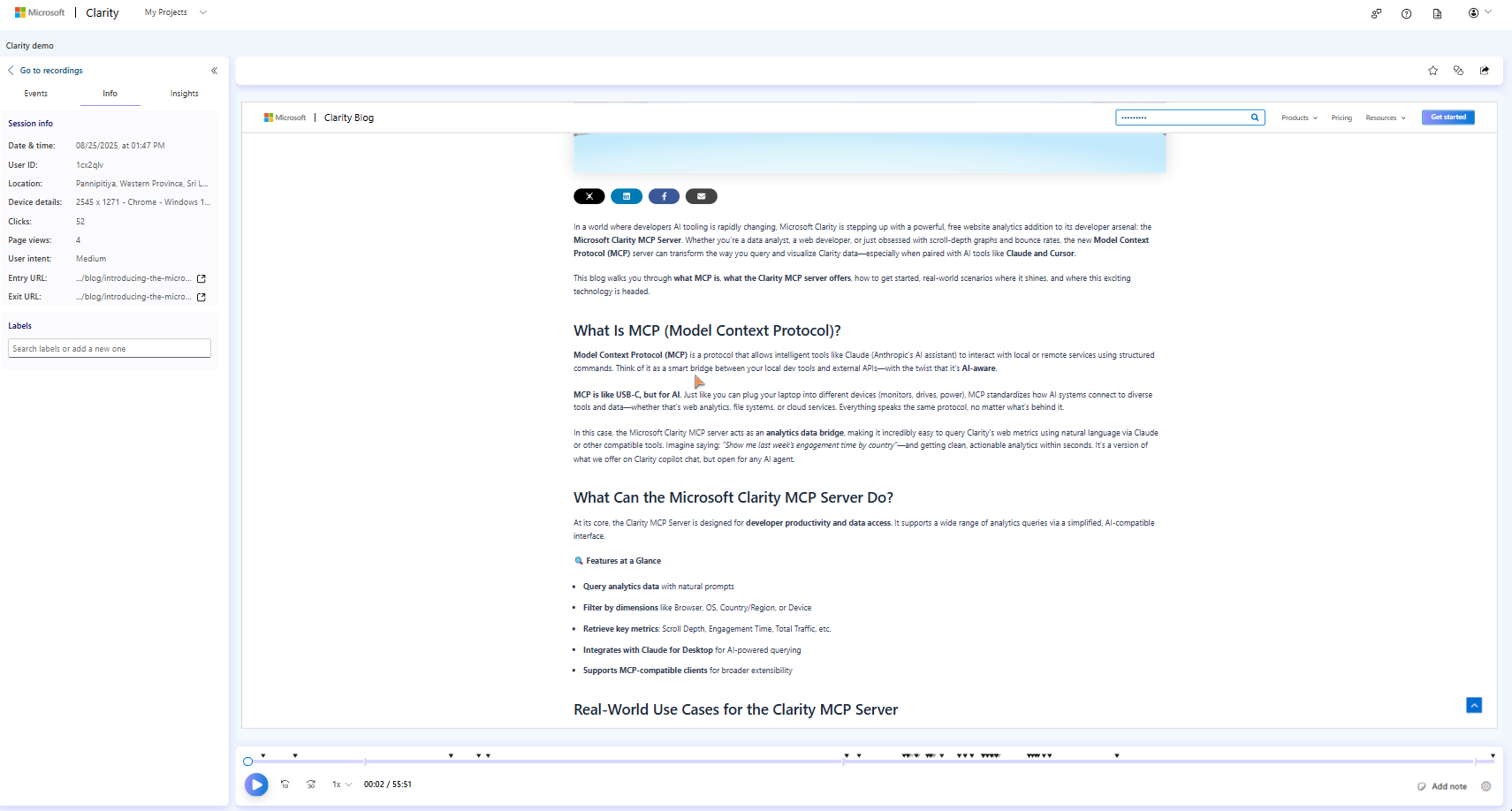
Task: Share the article on Facebook
Action: point(664,196)
